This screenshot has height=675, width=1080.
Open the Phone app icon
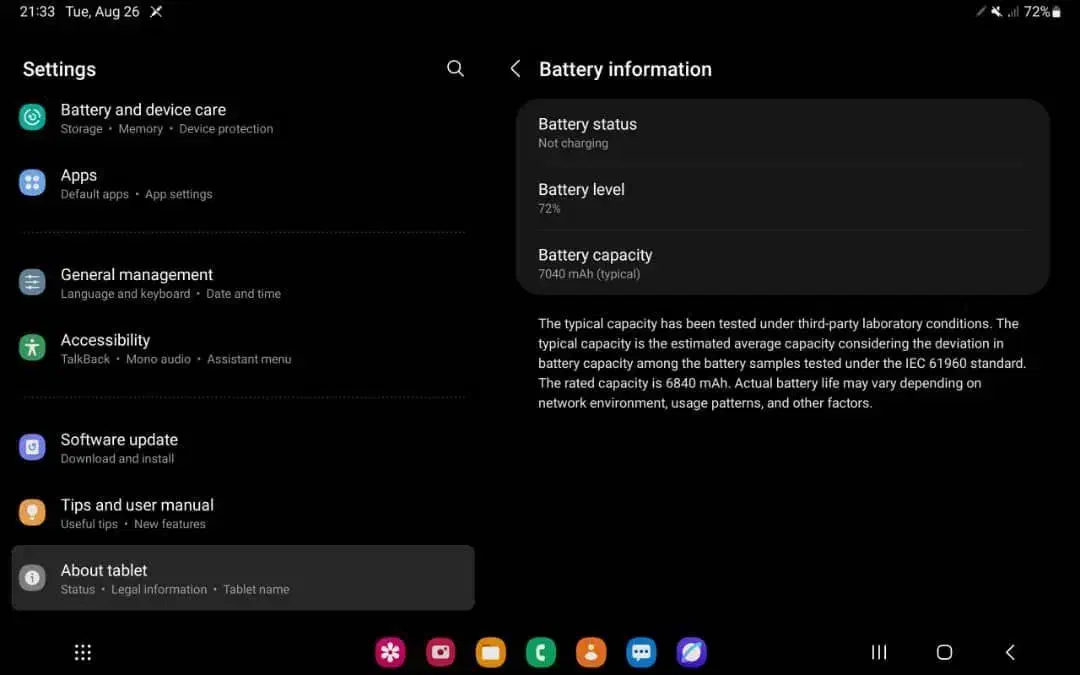[540, 652]
